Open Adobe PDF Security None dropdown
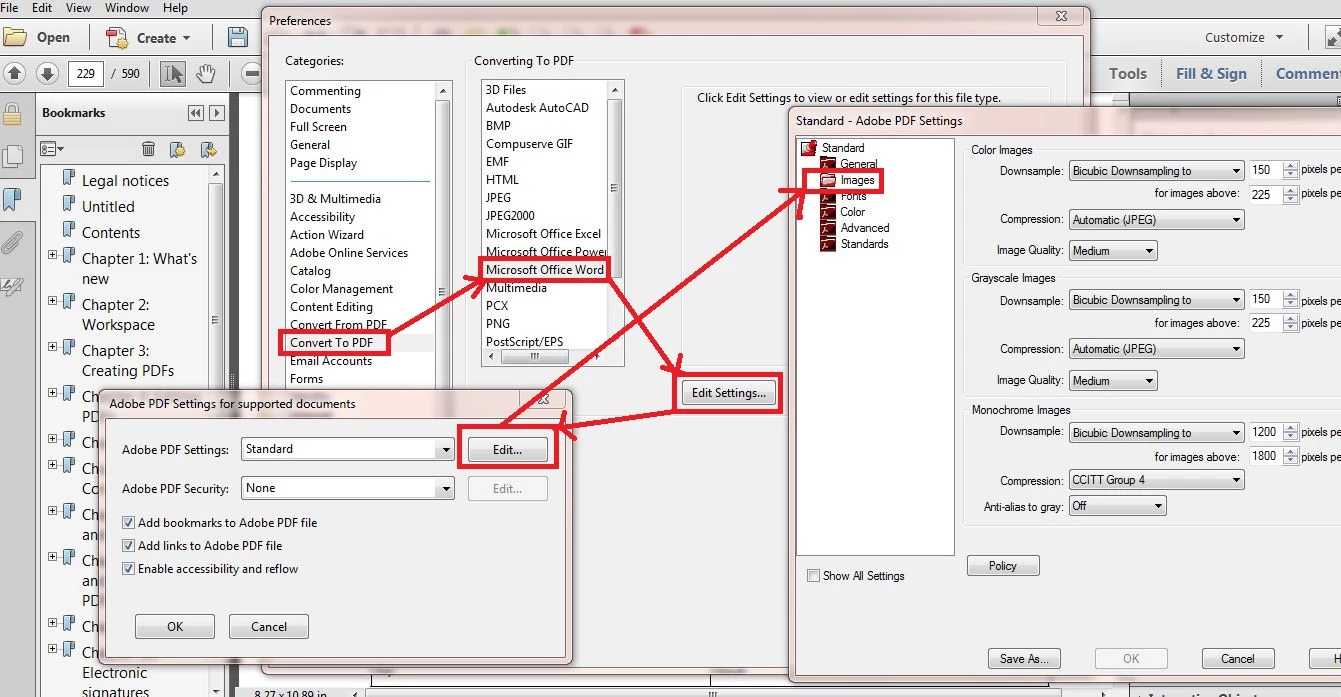 [x=348, y=489]
